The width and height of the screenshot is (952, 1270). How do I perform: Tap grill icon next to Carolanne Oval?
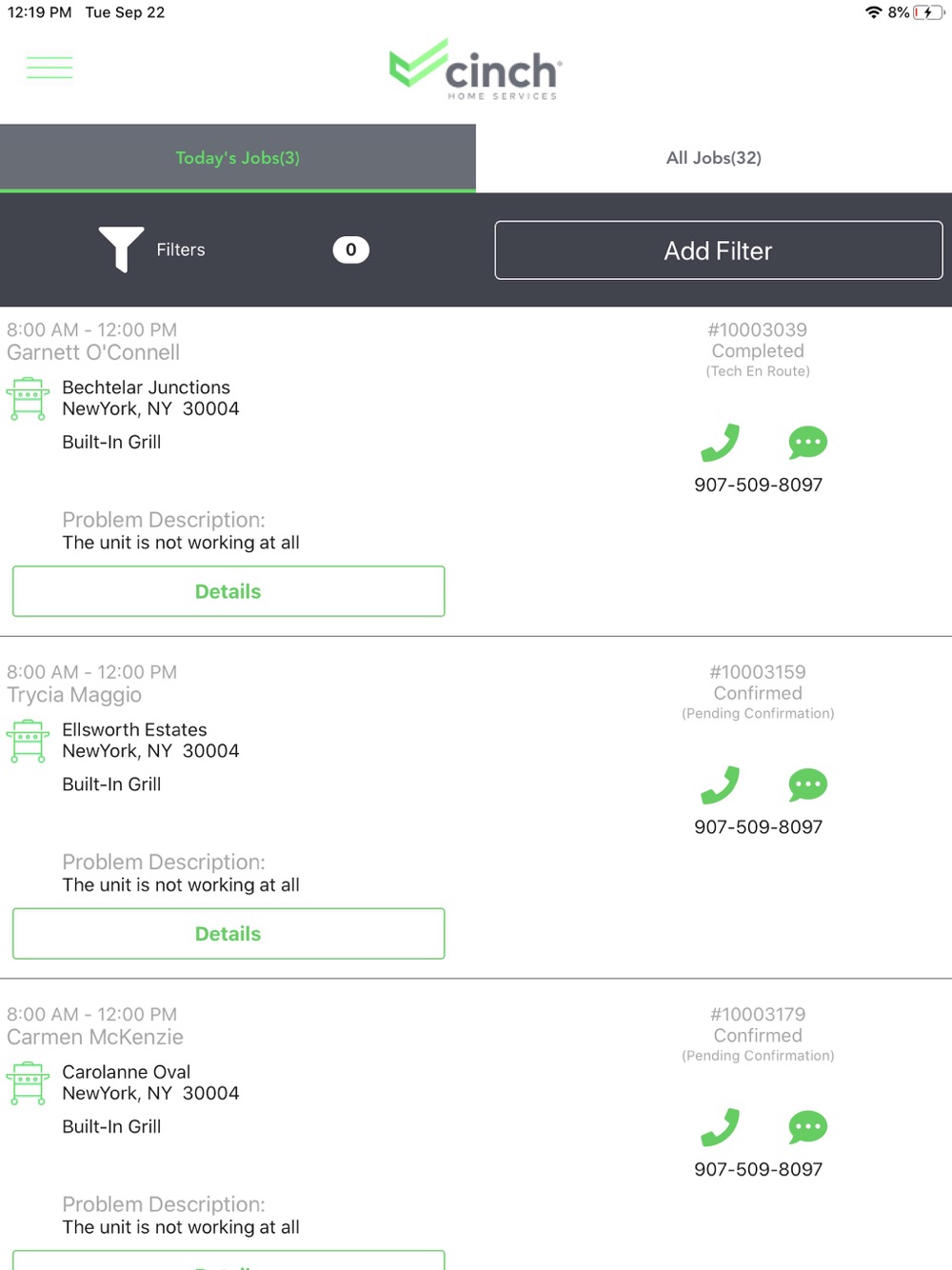[x=29, y=1082]
